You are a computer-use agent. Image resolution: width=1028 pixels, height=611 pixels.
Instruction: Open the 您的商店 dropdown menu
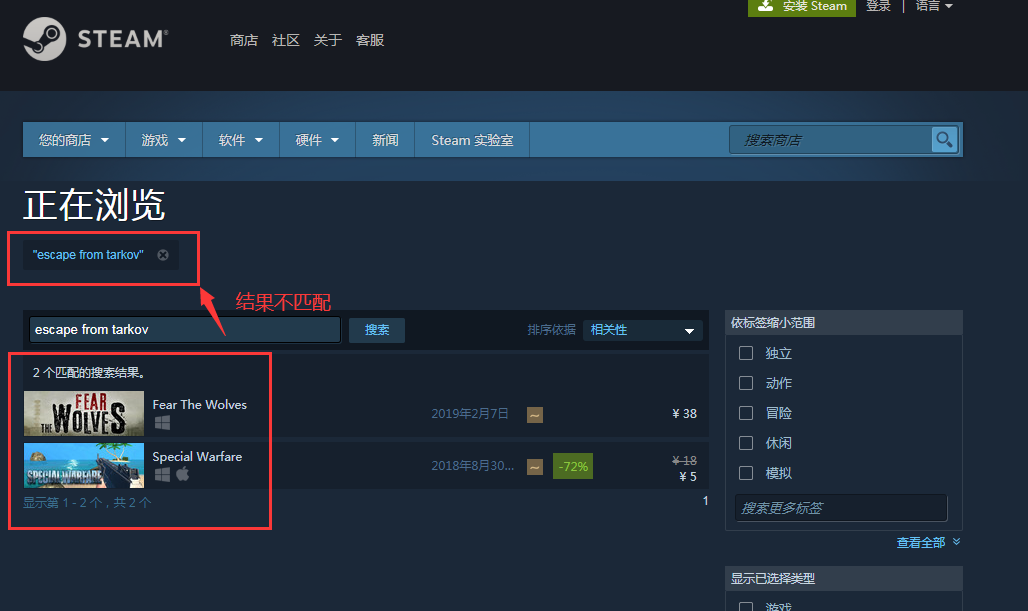pos(74,140)
